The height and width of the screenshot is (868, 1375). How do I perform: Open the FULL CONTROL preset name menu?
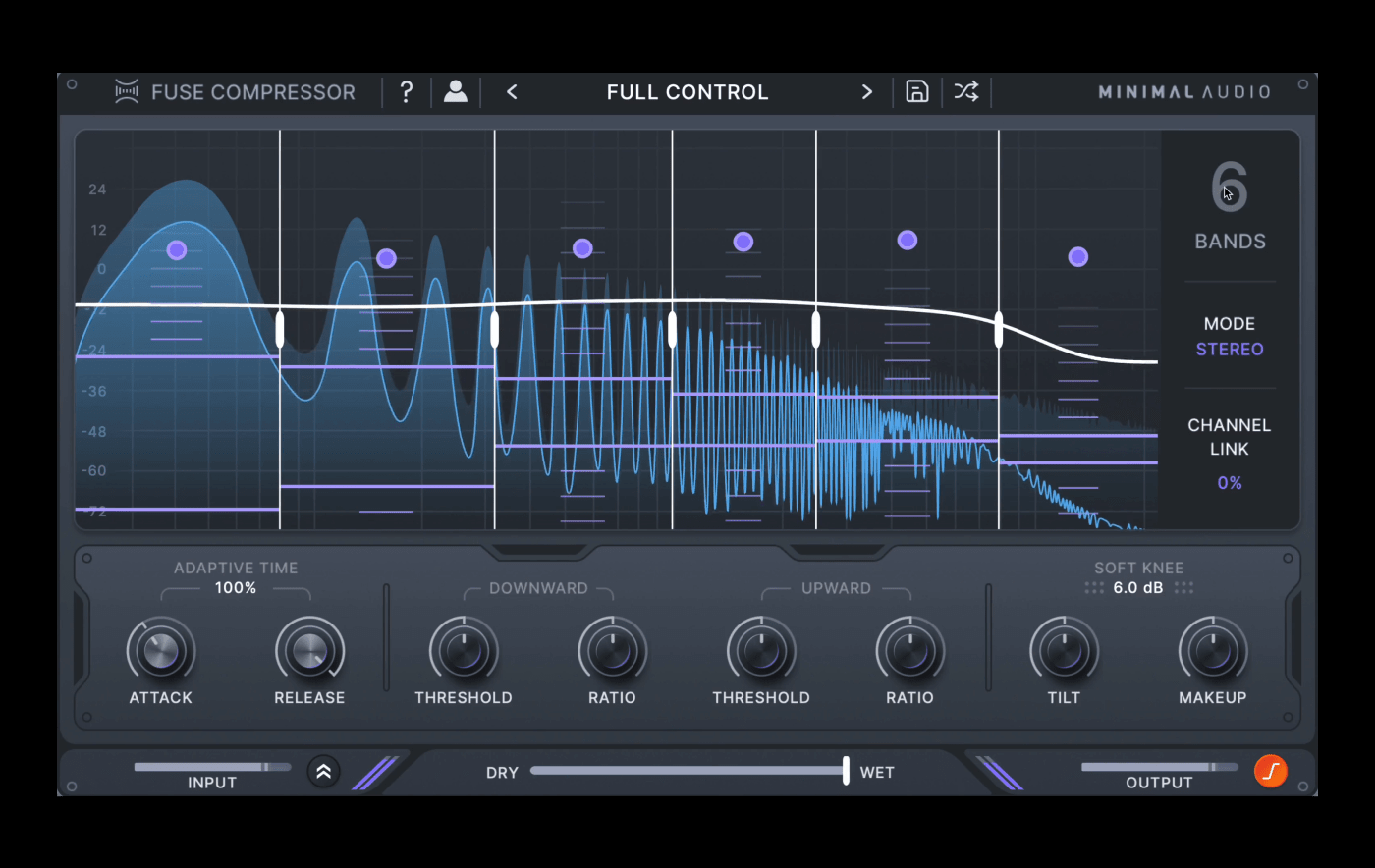click(x=687, y=92)
